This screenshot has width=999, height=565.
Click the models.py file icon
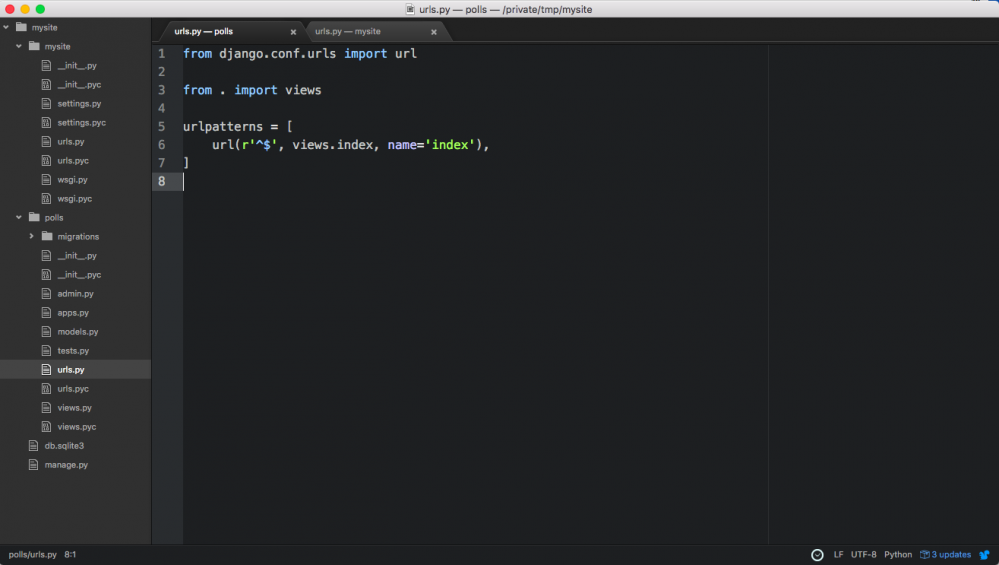point(46,332)
